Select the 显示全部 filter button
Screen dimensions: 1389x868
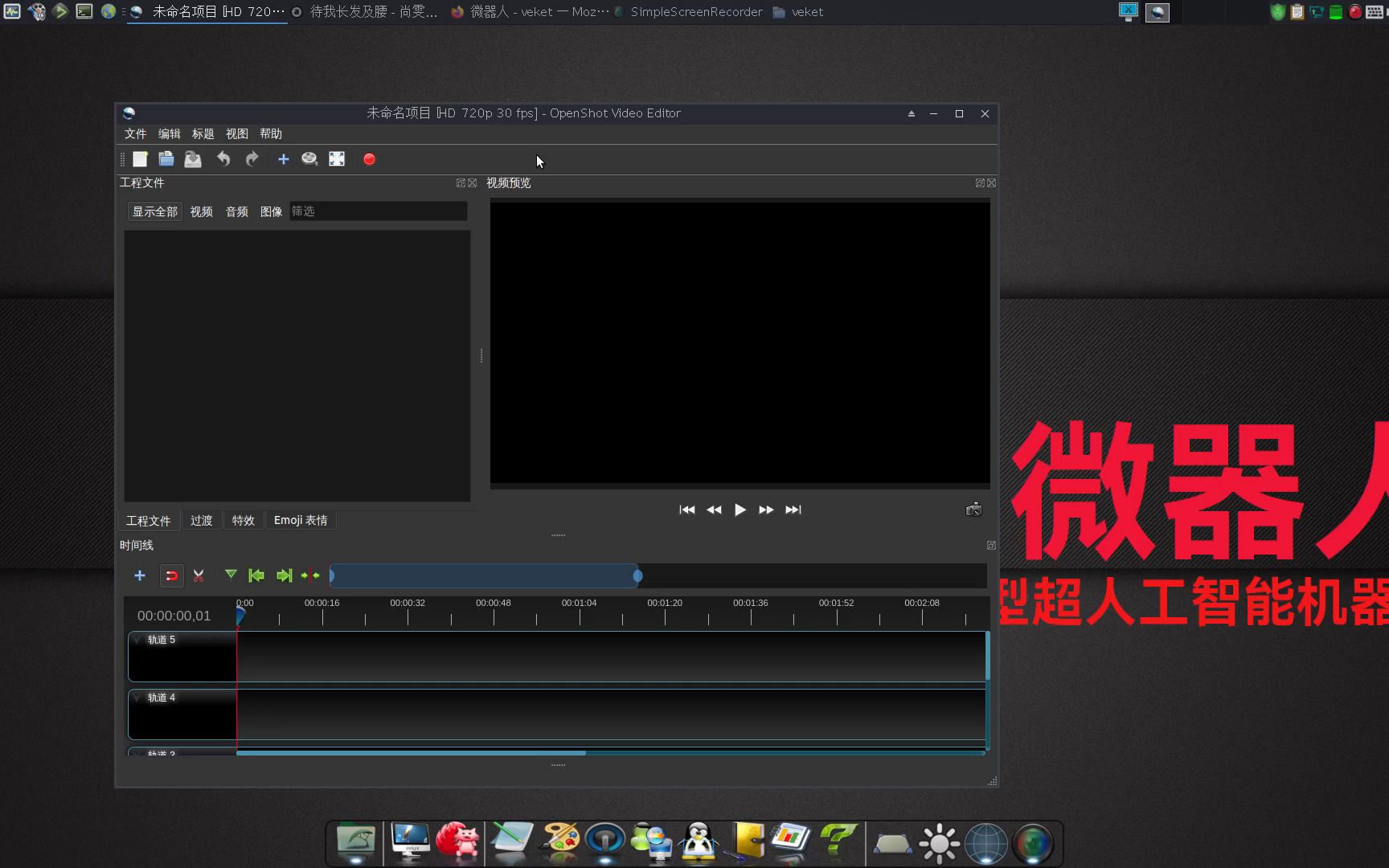click(155, 211)
